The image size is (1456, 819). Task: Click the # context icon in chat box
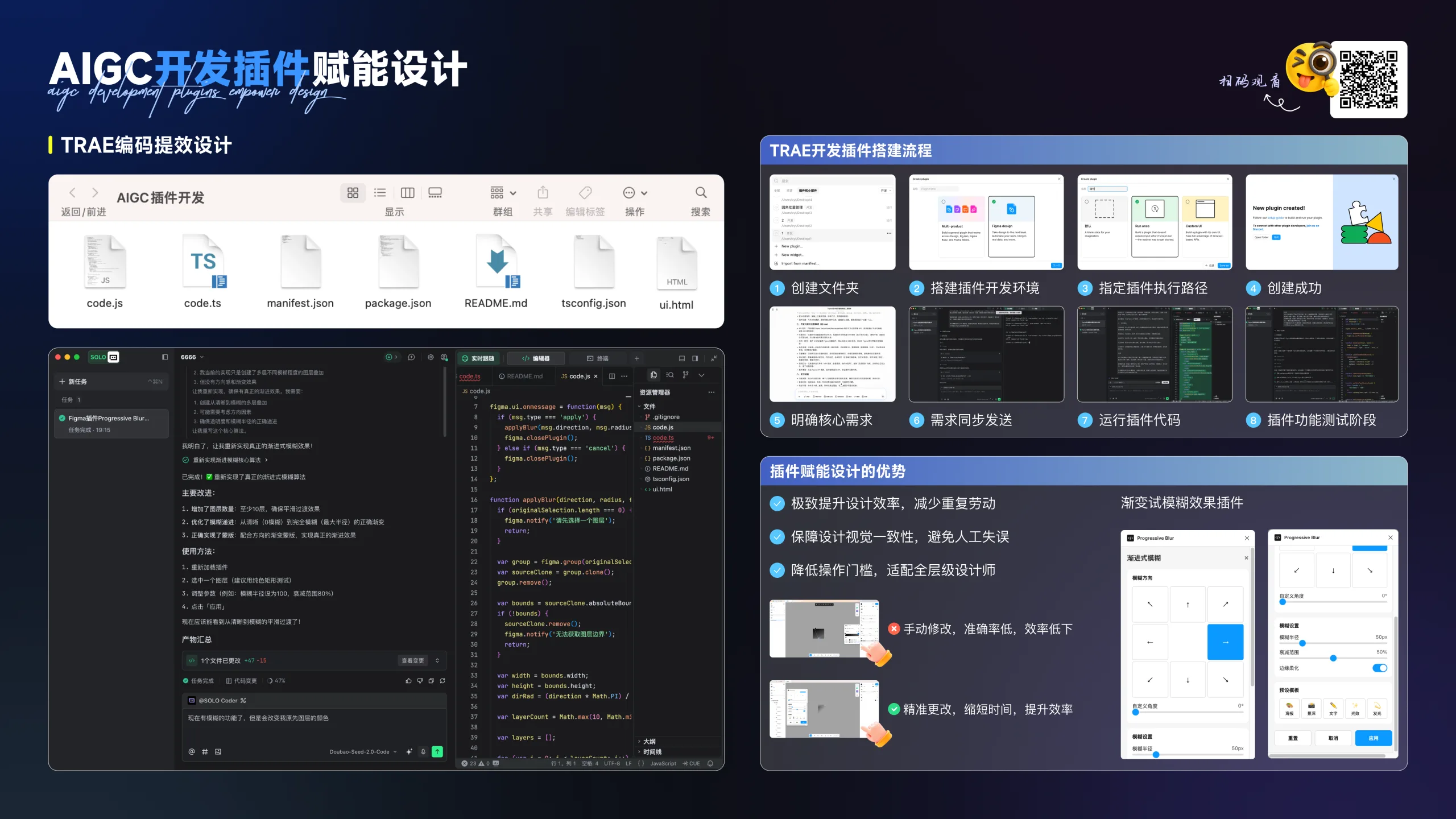(x=205, y=752)
